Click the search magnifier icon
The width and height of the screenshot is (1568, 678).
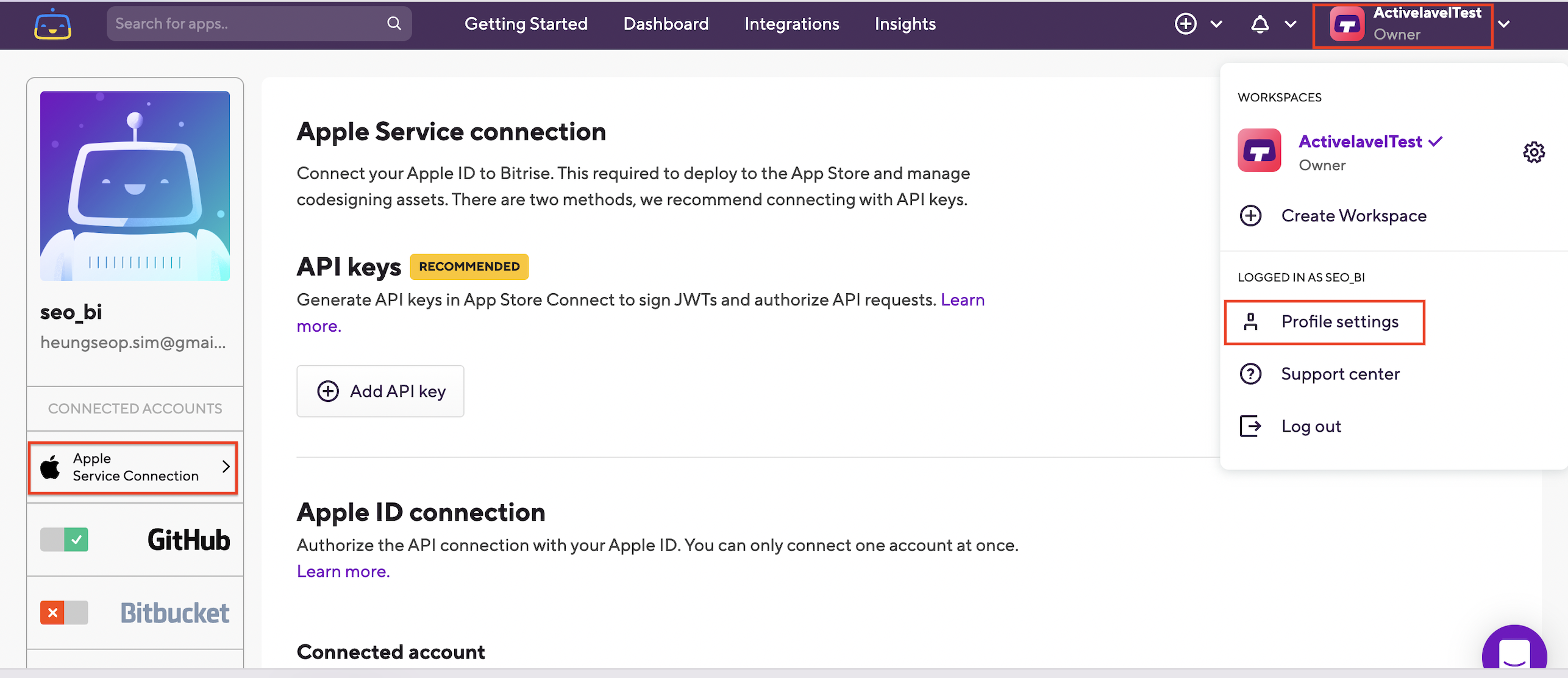tap(394, 24)
